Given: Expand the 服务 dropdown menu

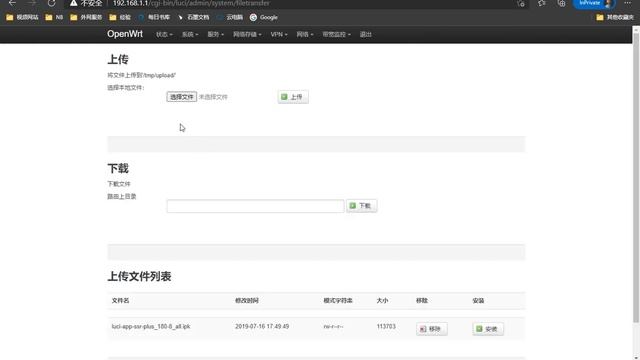Looking at the screenshot, I should tap(216, 34).
